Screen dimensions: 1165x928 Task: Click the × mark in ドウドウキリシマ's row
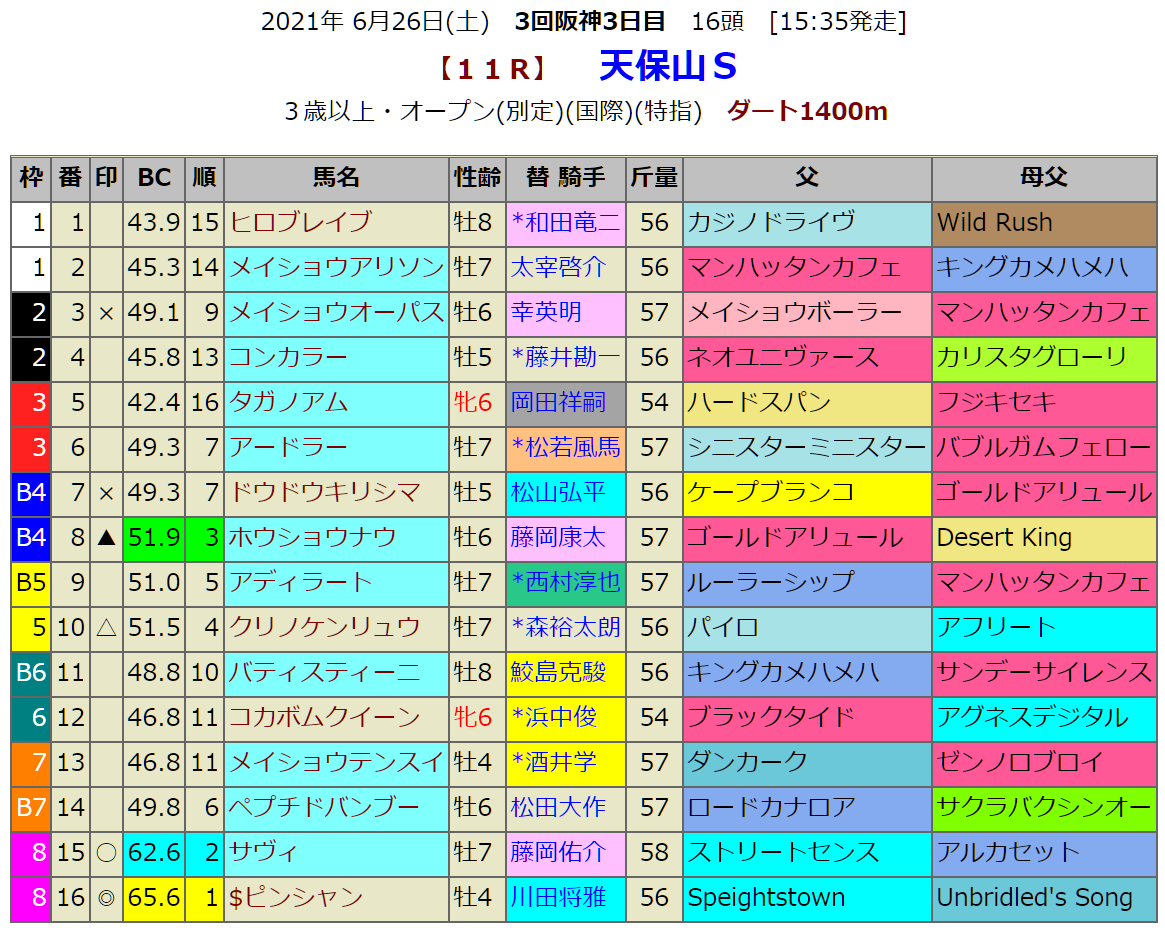point(106,492)
